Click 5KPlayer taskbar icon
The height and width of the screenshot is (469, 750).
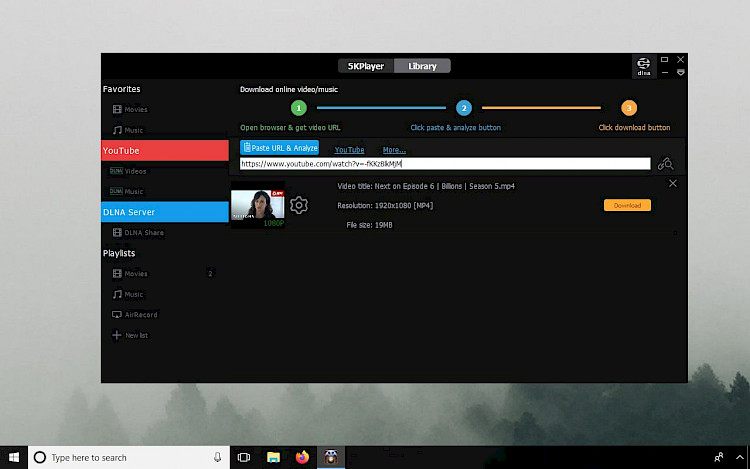pyautogui.click(x=331, y=458)
